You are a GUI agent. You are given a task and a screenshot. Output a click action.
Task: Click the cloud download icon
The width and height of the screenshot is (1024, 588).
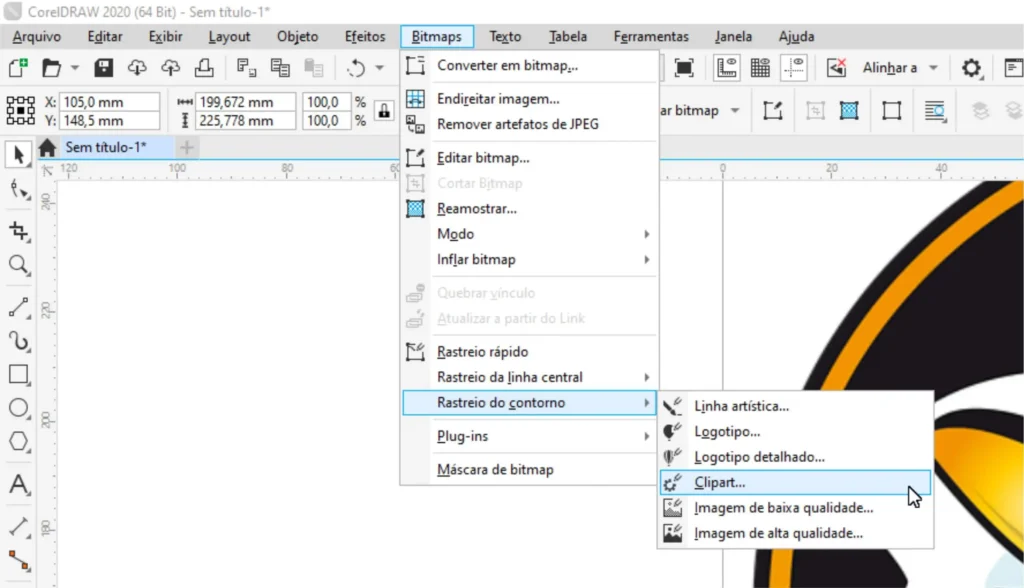137,67
